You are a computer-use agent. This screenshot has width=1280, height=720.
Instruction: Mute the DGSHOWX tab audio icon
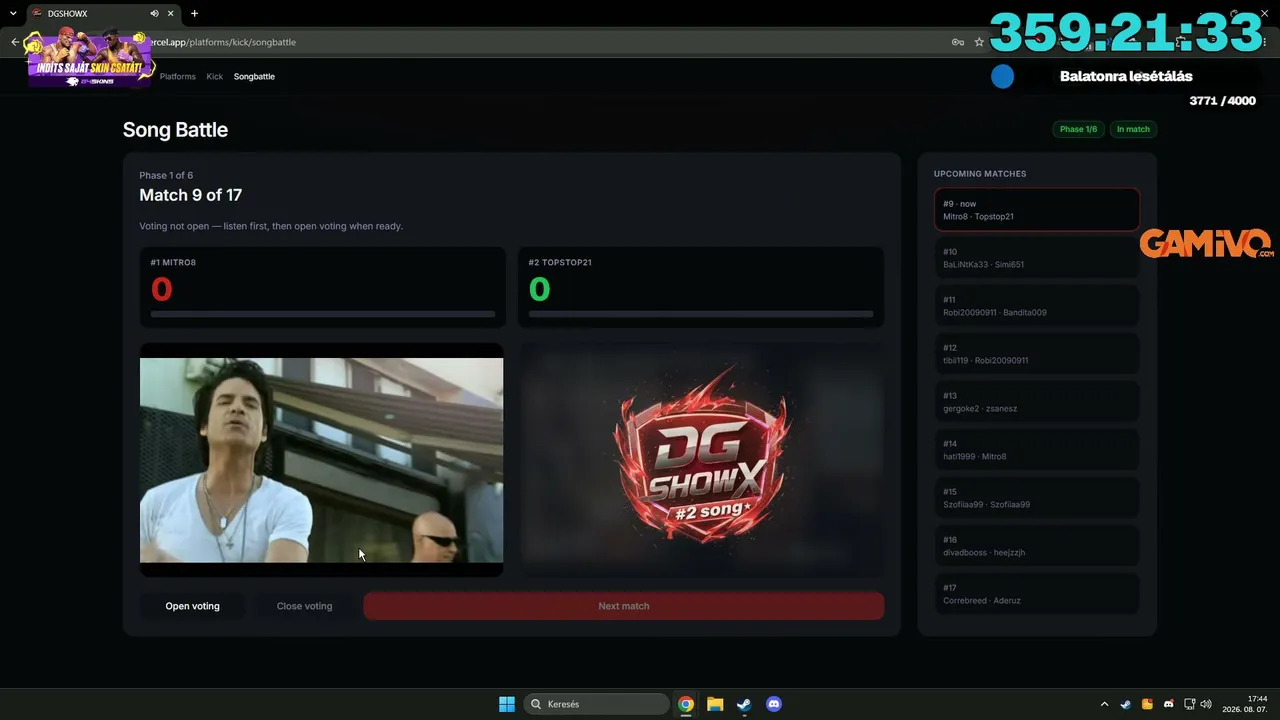154,13
